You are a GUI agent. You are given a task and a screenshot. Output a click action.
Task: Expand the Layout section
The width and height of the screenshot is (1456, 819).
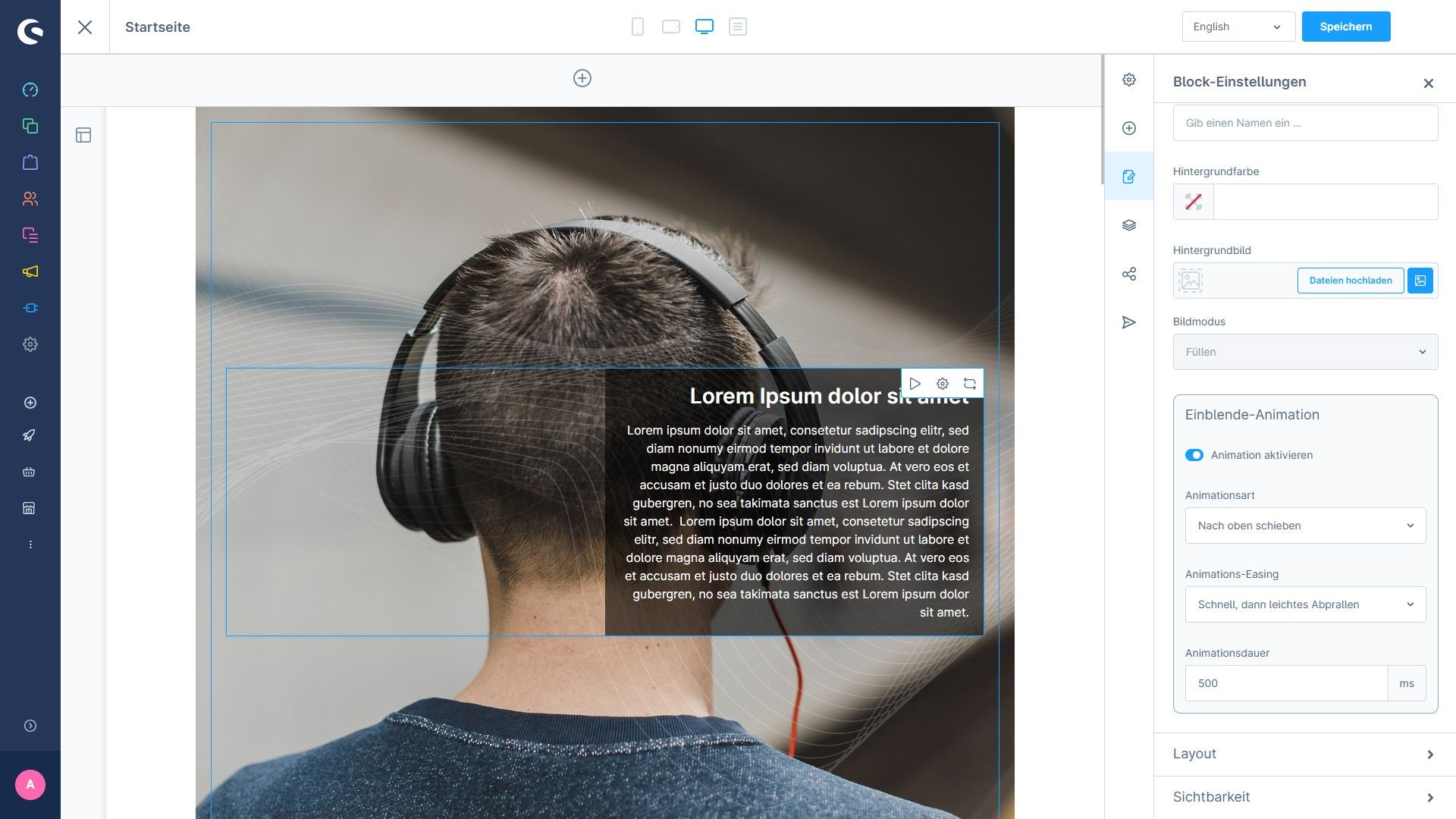1304,754
